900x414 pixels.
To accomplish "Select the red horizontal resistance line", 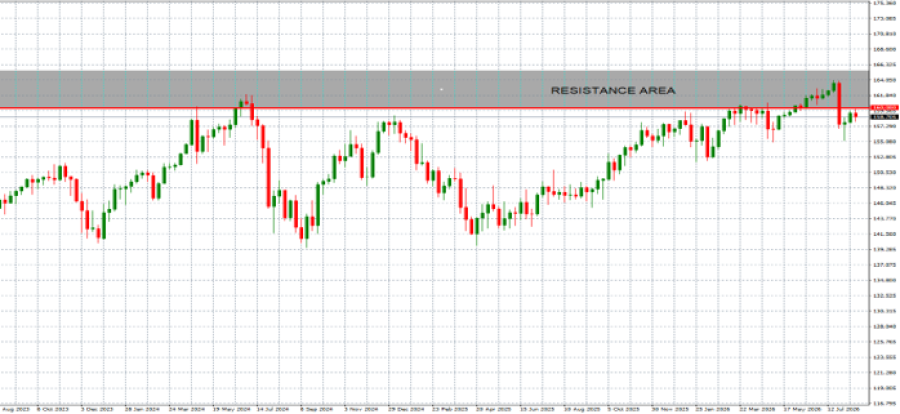I will tap(435, 107).
